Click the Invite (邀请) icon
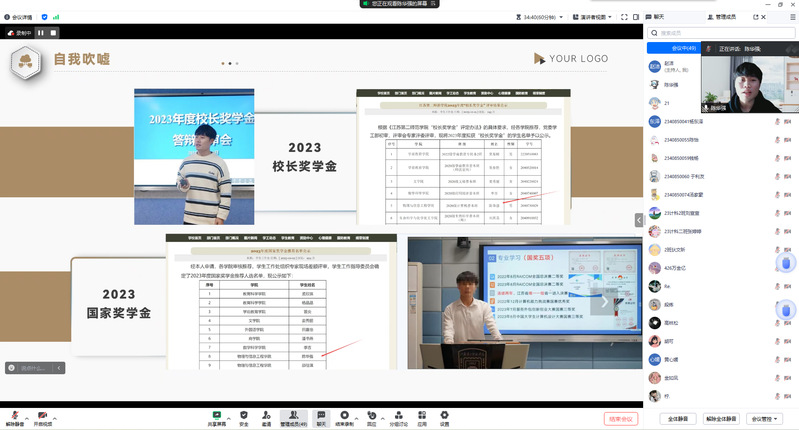Screen dimensions: 799x430 click(x=267, y=415)
